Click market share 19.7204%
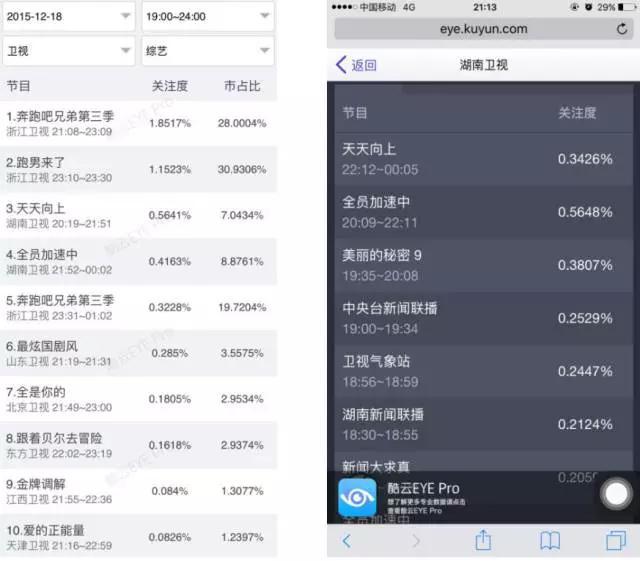The image size is (640, 561). coord(242,307)
